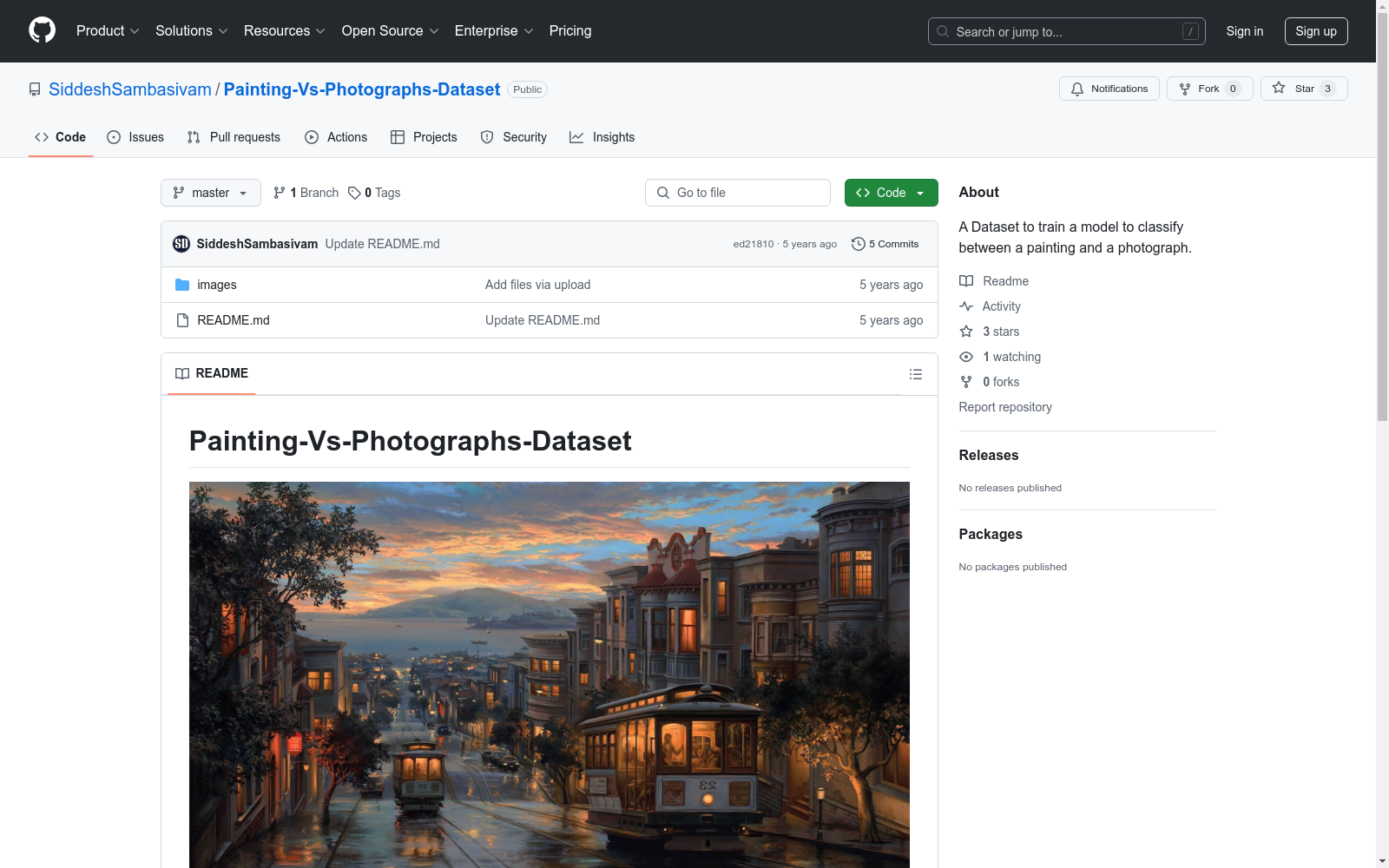Open the master branch selector dropdown
This screenshot has width=1389, height=868.
click(211, 193)
